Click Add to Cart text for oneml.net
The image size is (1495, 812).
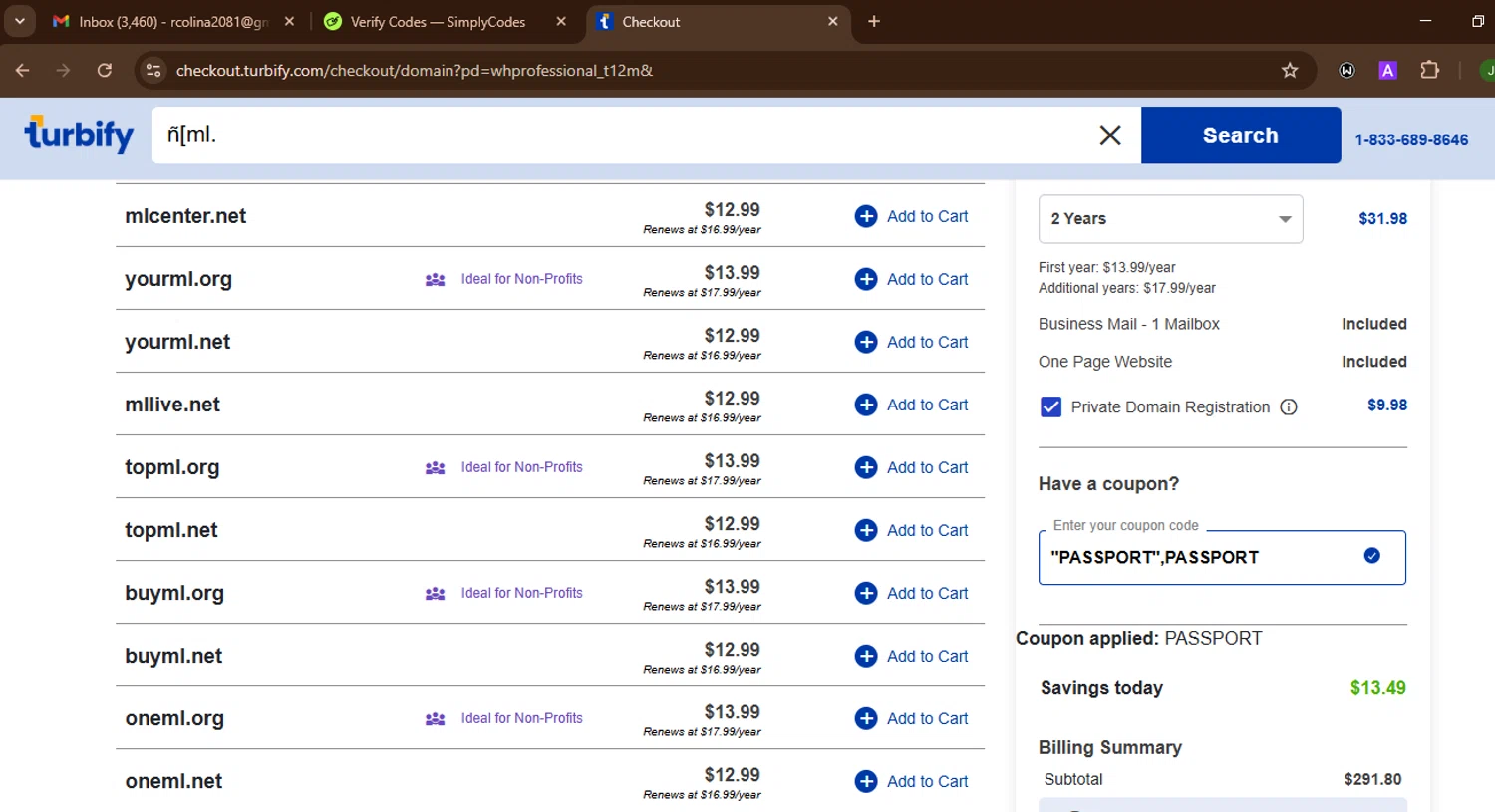coord(927,781)
